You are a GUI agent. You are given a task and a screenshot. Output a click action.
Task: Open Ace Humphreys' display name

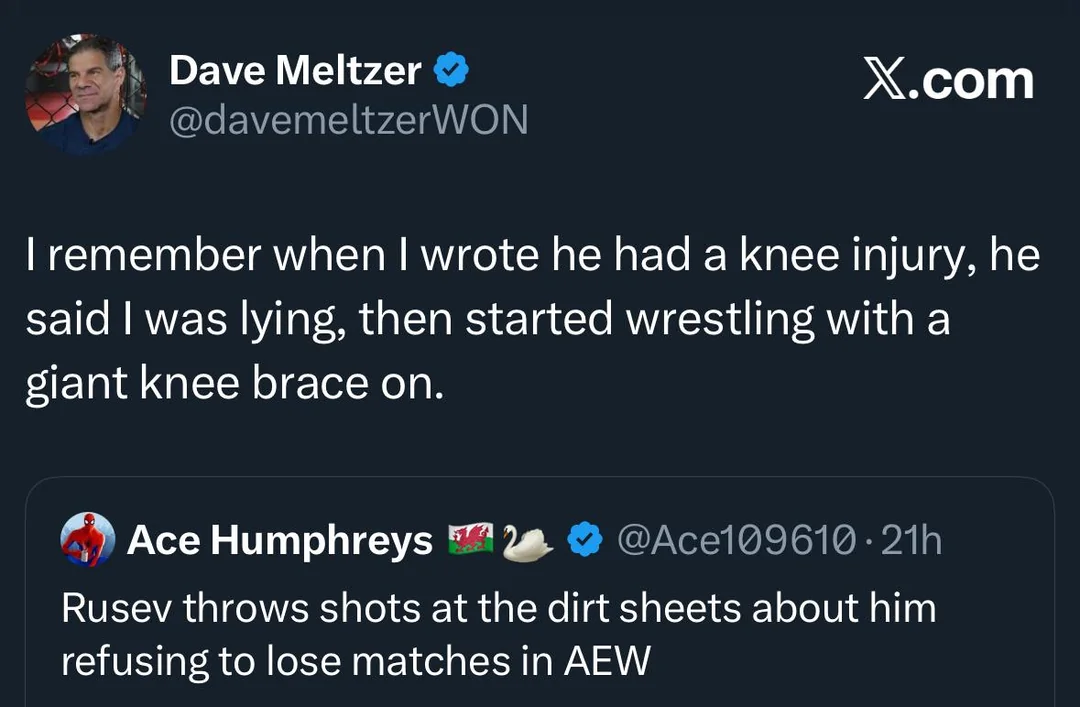click(280, 541)
